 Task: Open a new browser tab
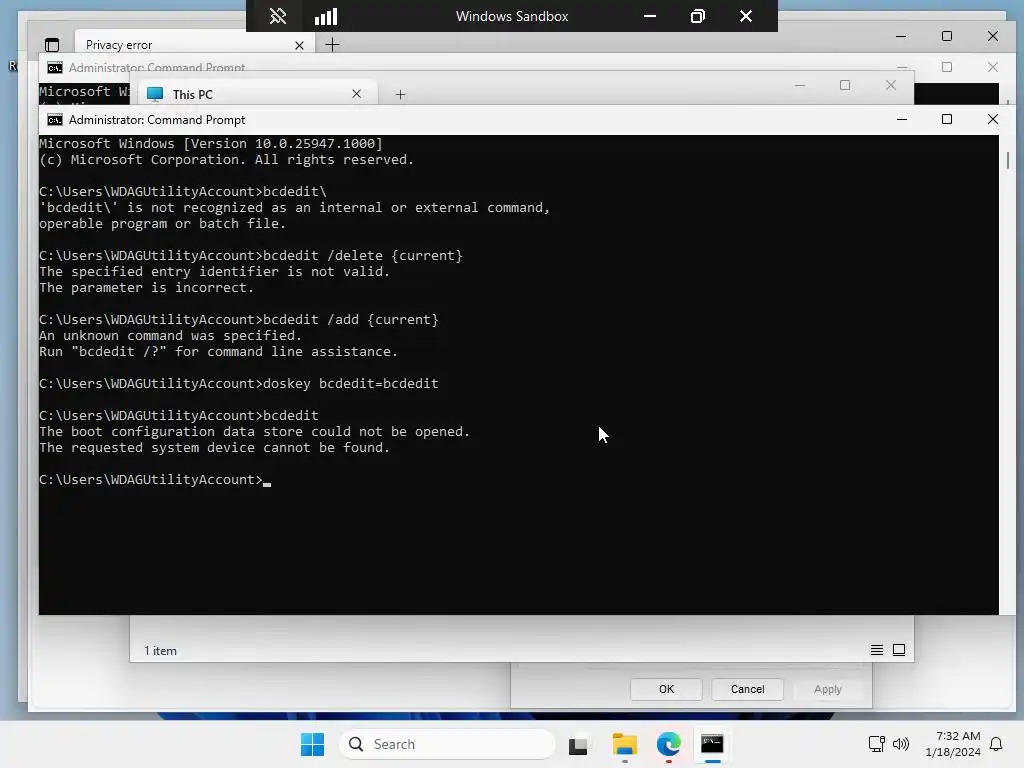coord(332,44)
